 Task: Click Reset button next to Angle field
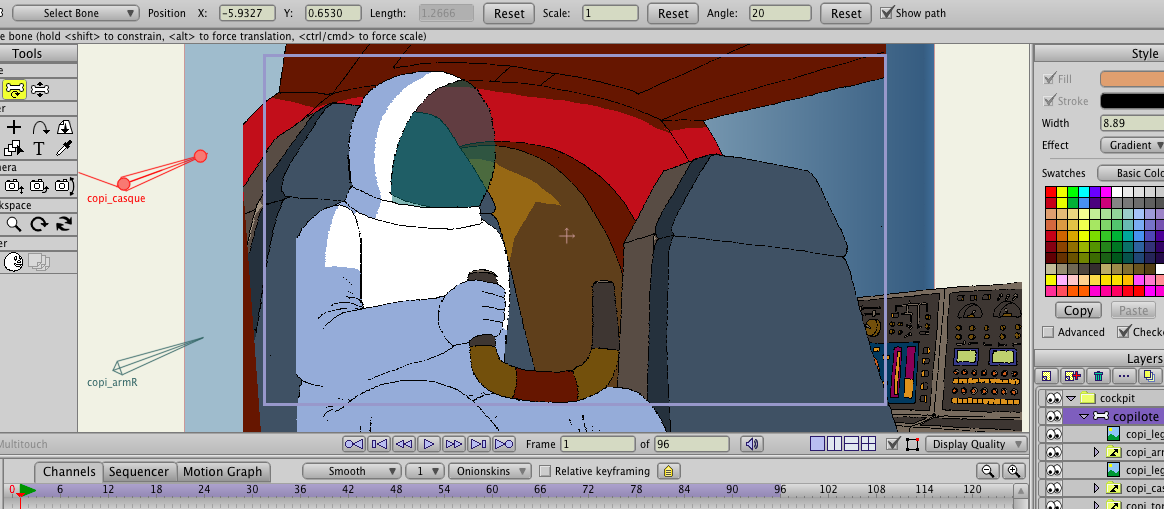pyautogui.click(x=845, y=13)
